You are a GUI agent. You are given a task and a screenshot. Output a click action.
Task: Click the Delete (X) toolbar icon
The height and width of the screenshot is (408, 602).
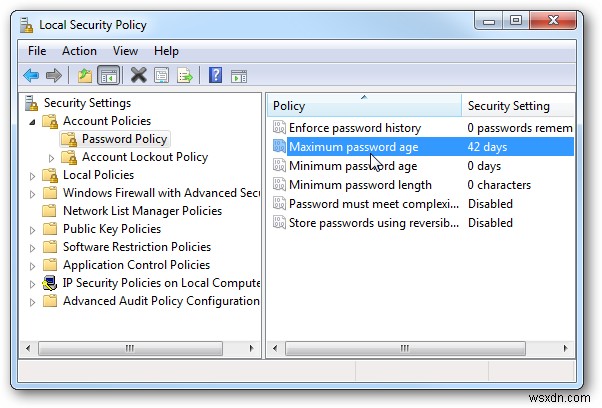[x=138, y=75]
